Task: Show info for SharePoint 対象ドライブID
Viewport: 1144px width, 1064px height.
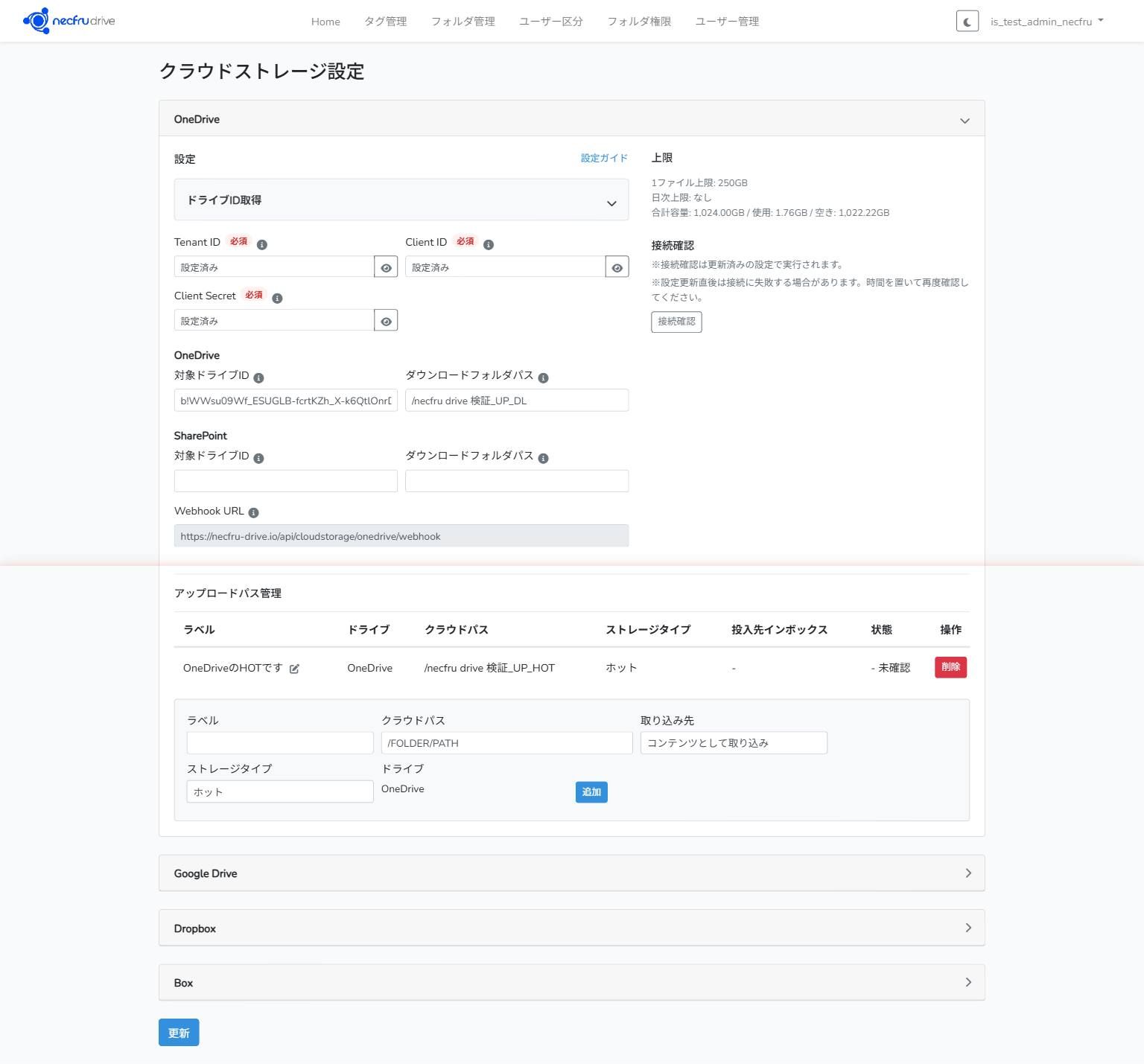Action: (x=258, y=458)
